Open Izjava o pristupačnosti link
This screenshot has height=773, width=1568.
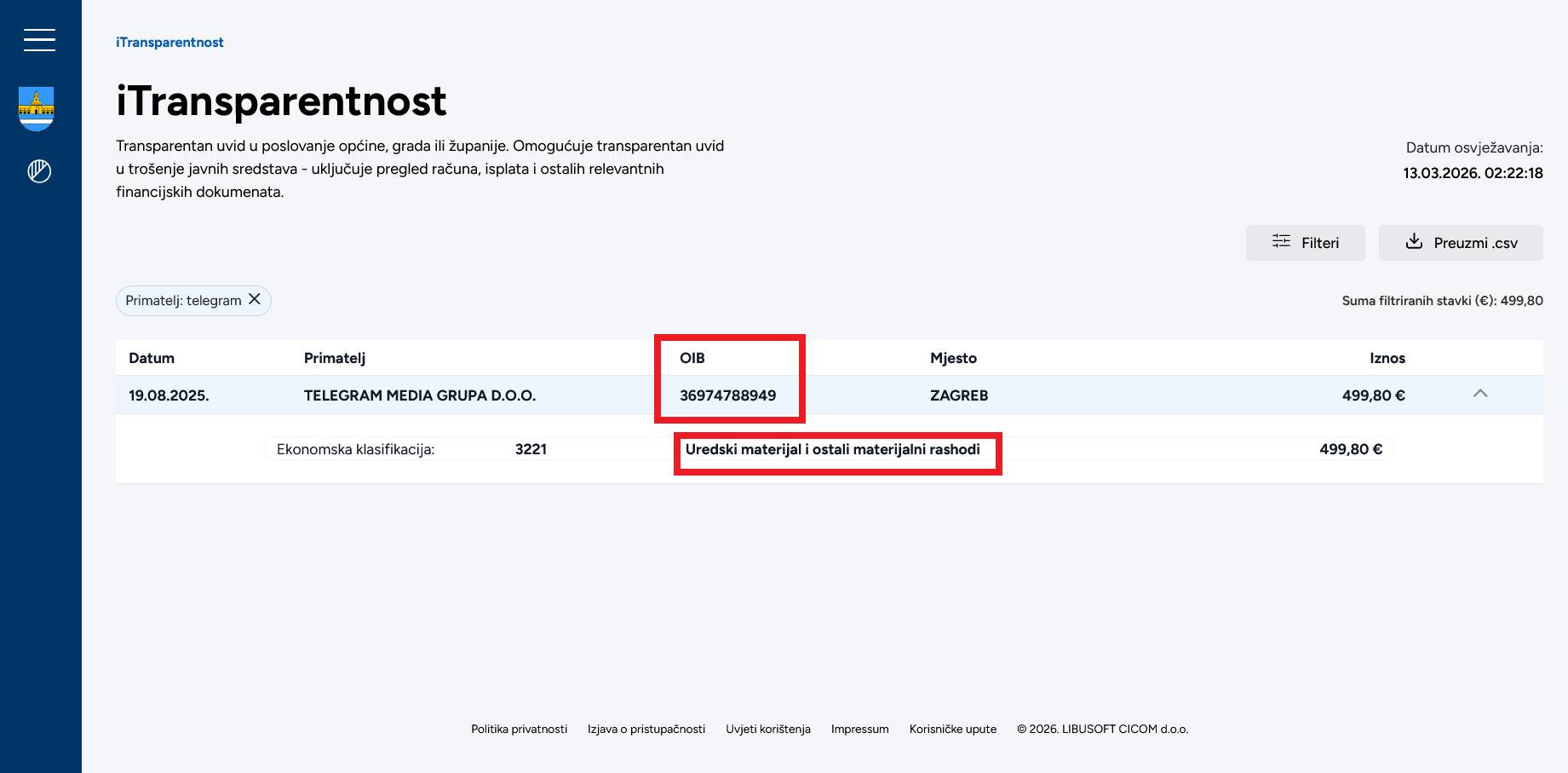tap(646, 729)
